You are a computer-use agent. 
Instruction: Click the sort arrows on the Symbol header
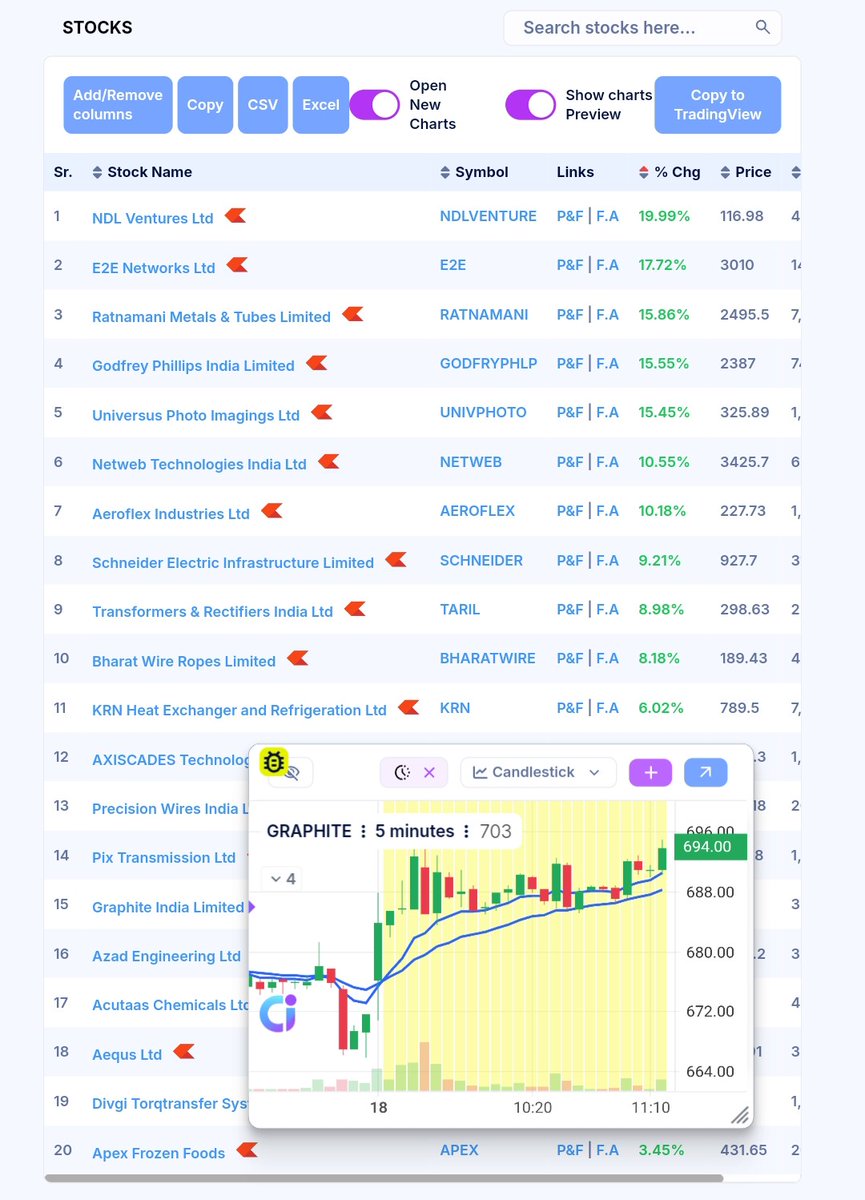(444, 171)
